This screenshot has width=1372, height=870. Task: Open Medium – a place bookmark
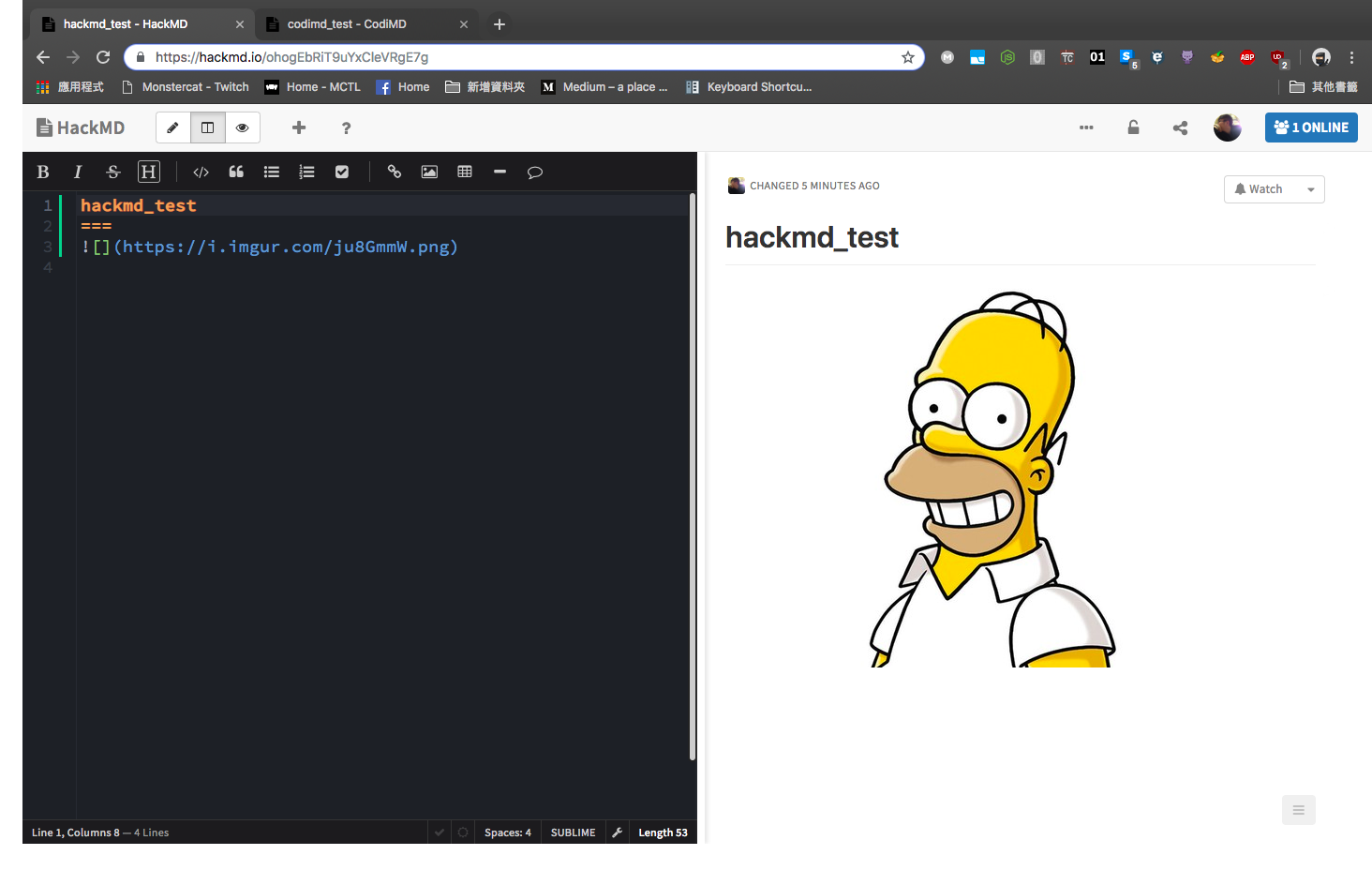point(604,87)
